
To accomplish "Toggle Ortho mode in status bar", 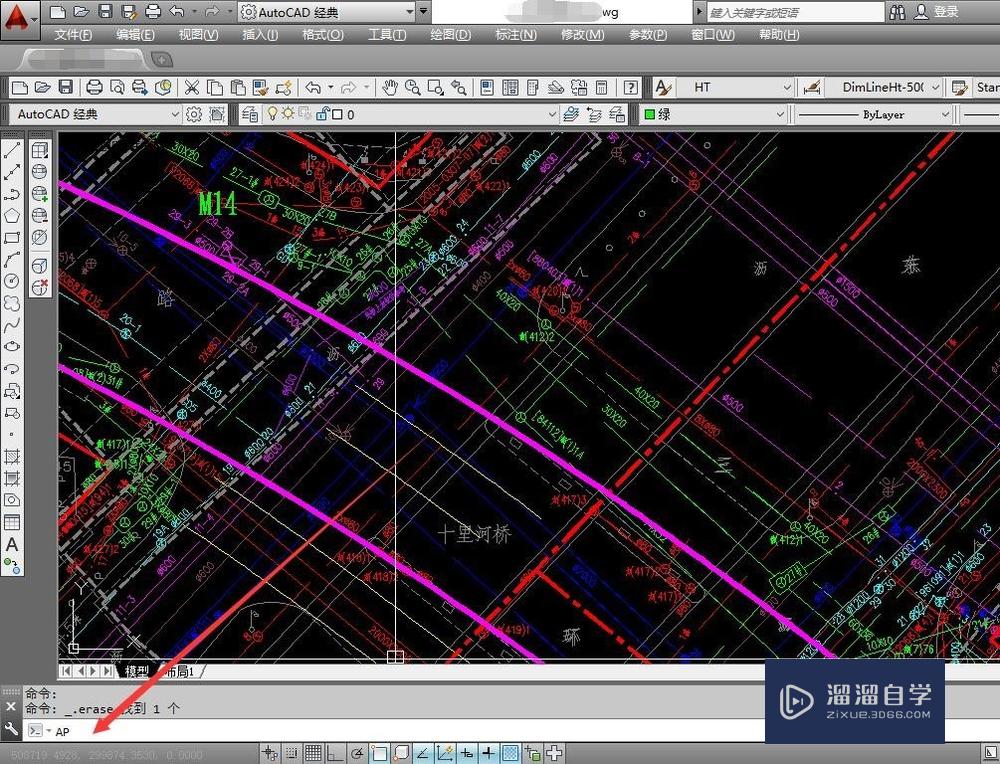I will 335,753.
